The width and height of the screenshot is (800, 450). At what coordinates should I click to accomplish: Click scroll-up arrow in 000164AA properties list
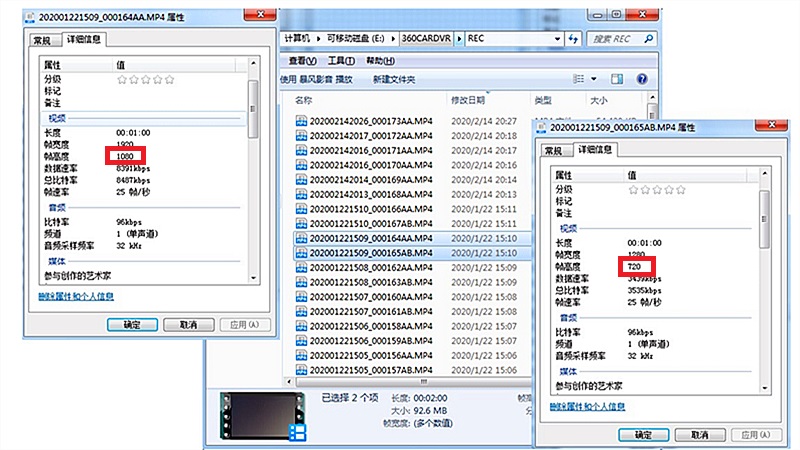pos(253,63)
